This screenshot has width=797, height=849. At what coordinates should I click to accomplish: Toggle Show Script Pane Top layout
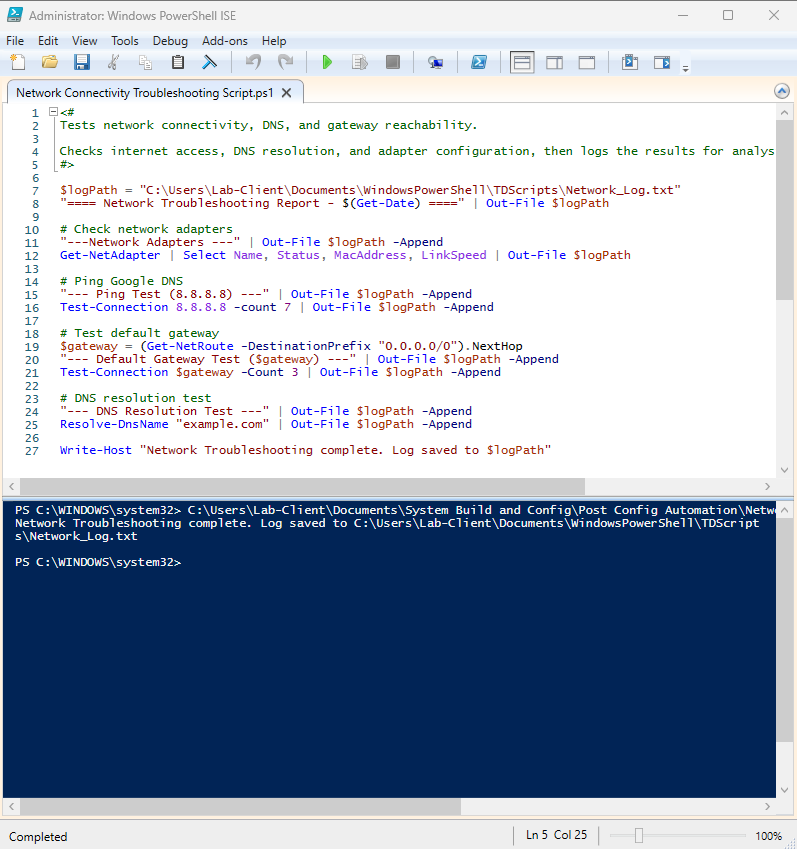click(522, 63)
